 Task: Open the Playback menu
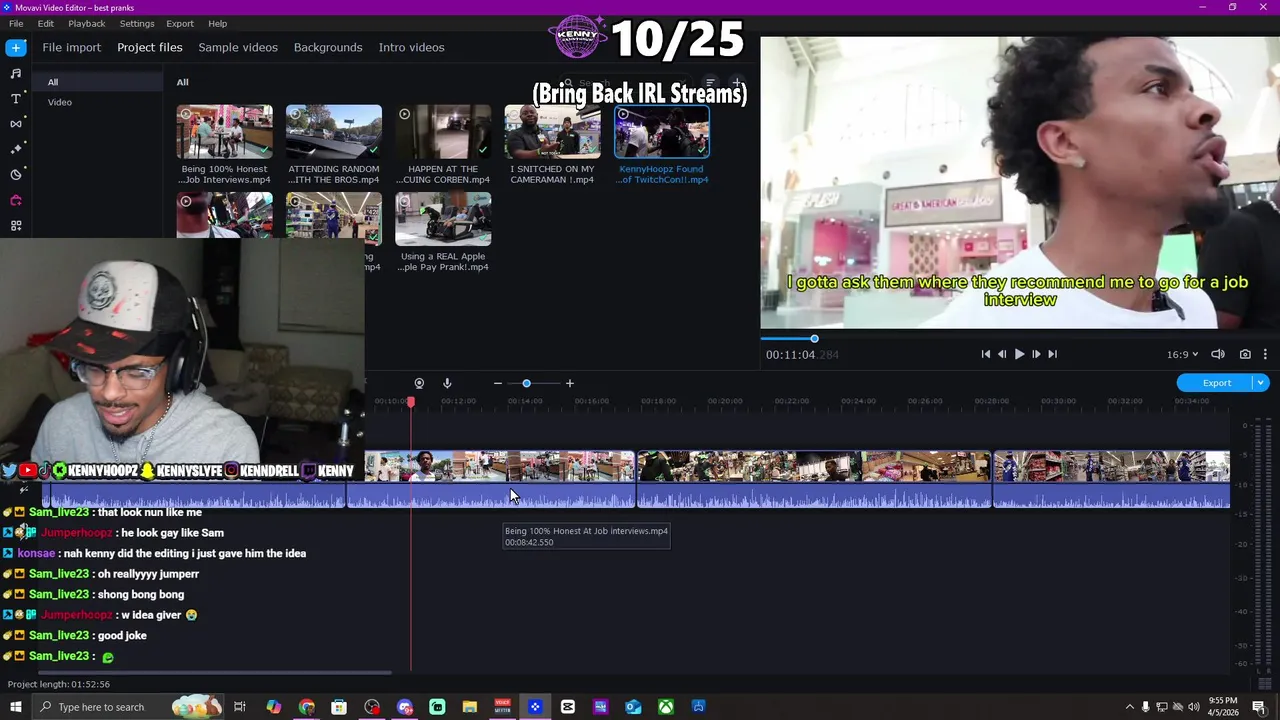[x=87, y=23]
